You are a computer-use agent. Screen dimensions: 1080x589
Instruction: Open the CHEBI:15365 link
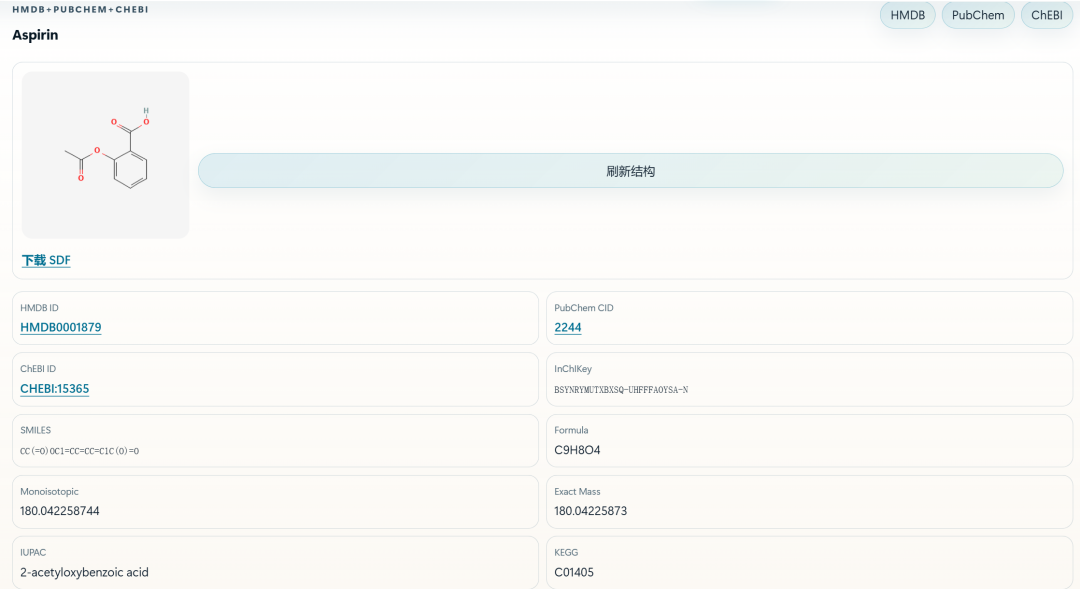[54, 389]
